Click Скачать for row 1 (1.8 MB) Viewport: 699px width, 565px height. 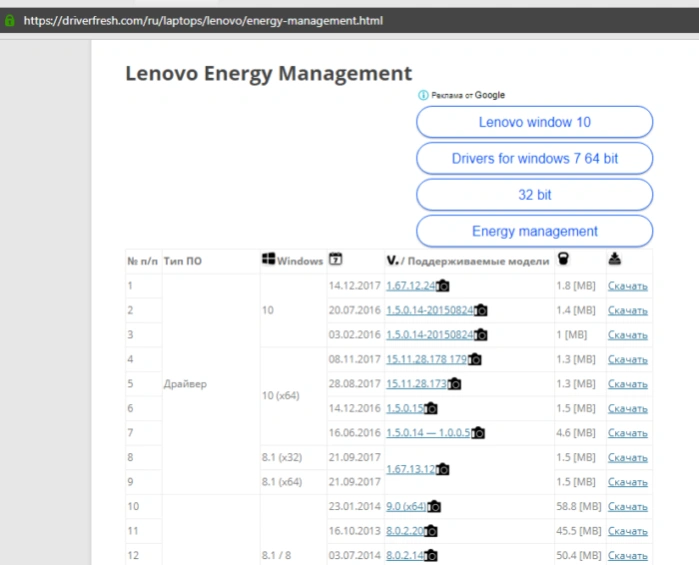pos(628,286)
